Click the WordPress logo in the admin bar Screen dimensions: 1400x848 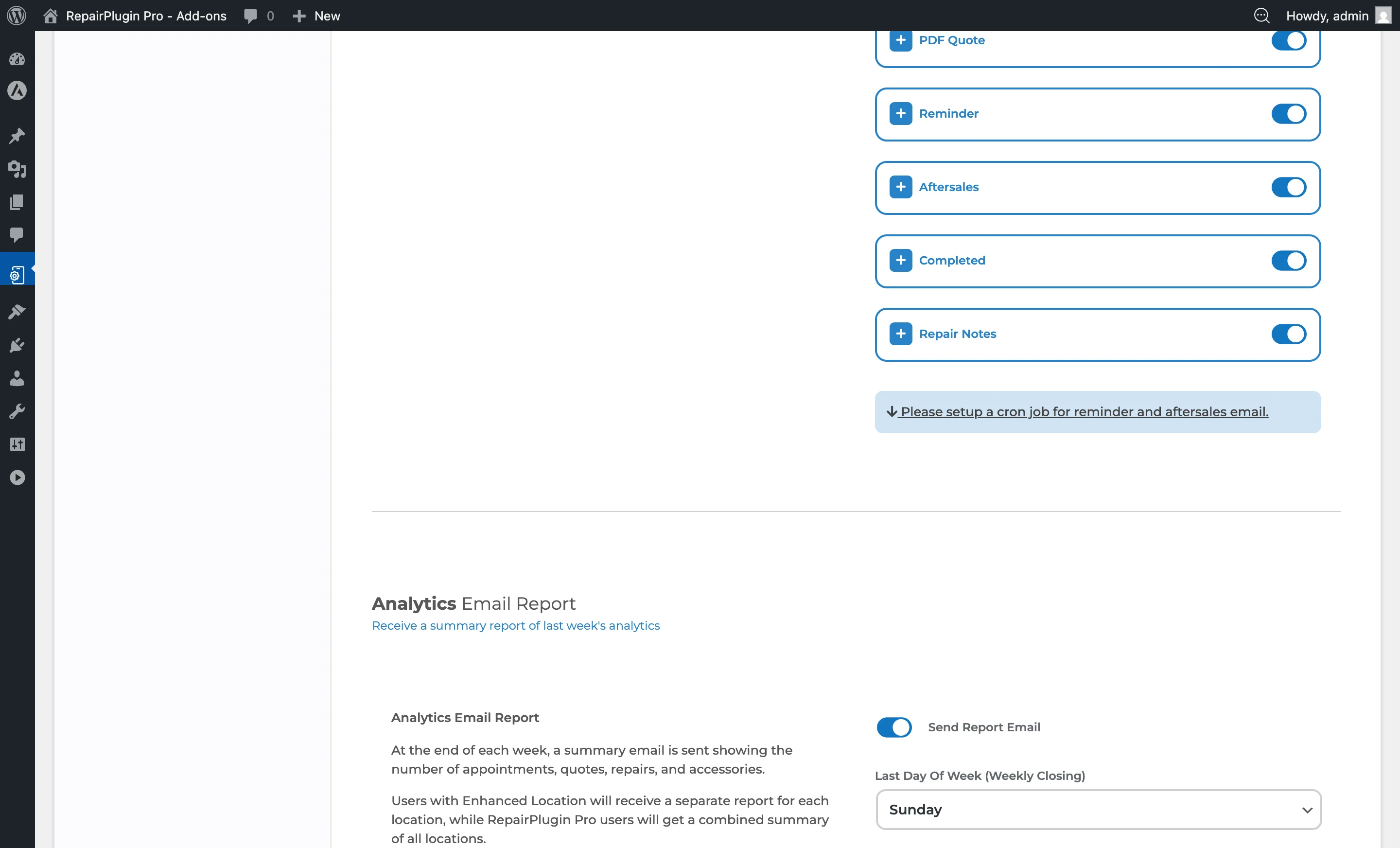[x=17, y=16]
